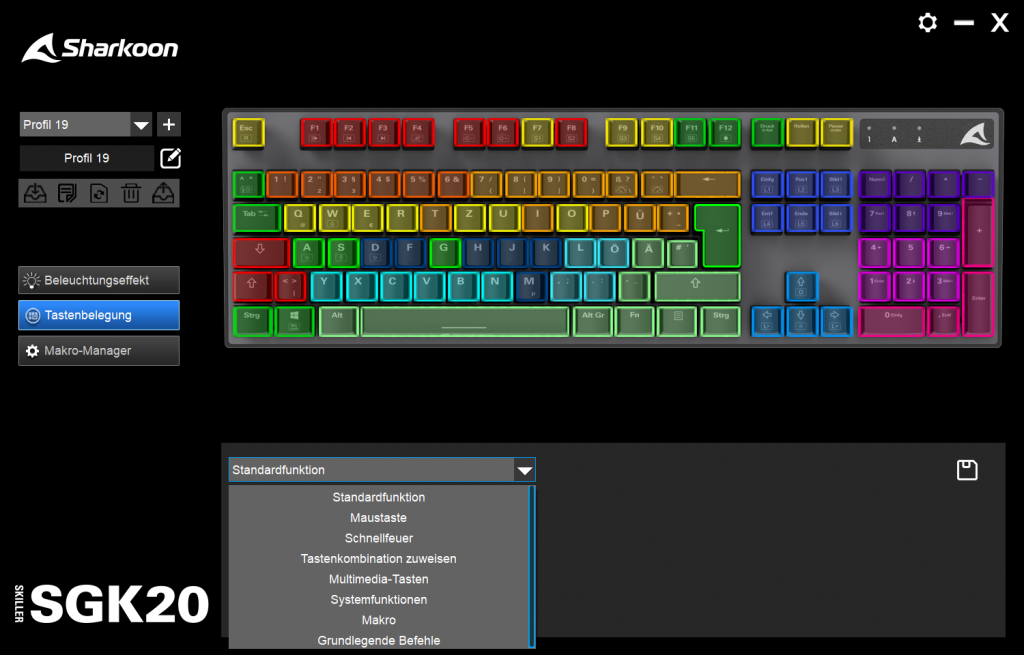This screenshot has height=655, width=1024.
Task: Select the D key on keyboard
Action: point(376,253)
